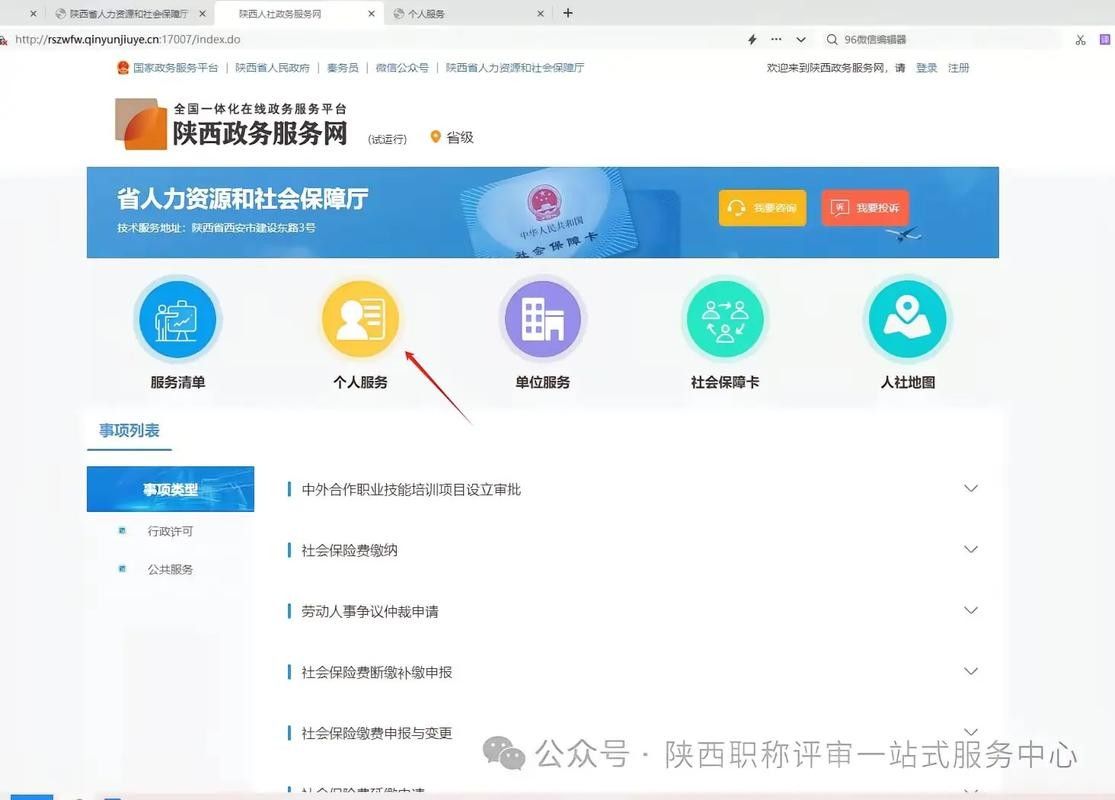Click the 省人力资源和社会保障厅 banner title
This screenshot has width=1115, height=800.
point(242,198)
